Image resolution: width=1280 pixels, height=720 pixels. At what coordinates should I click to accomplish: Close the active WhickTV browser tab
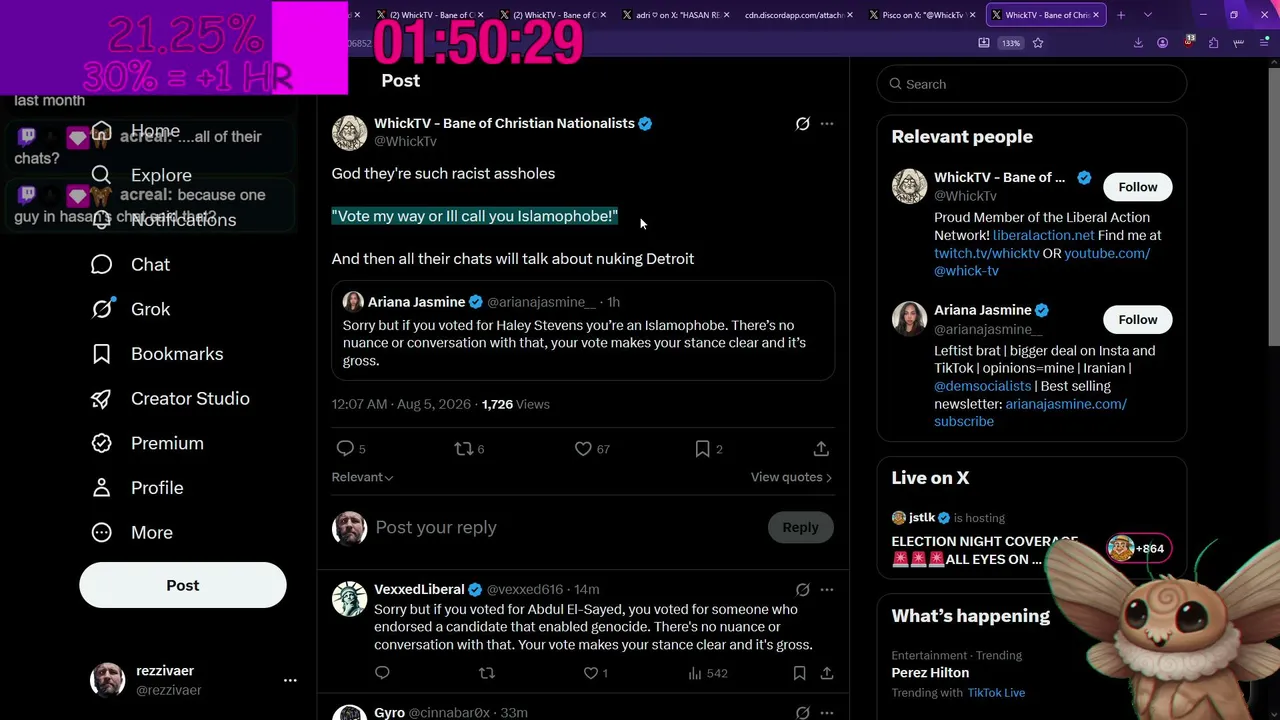pos(1096,15)
